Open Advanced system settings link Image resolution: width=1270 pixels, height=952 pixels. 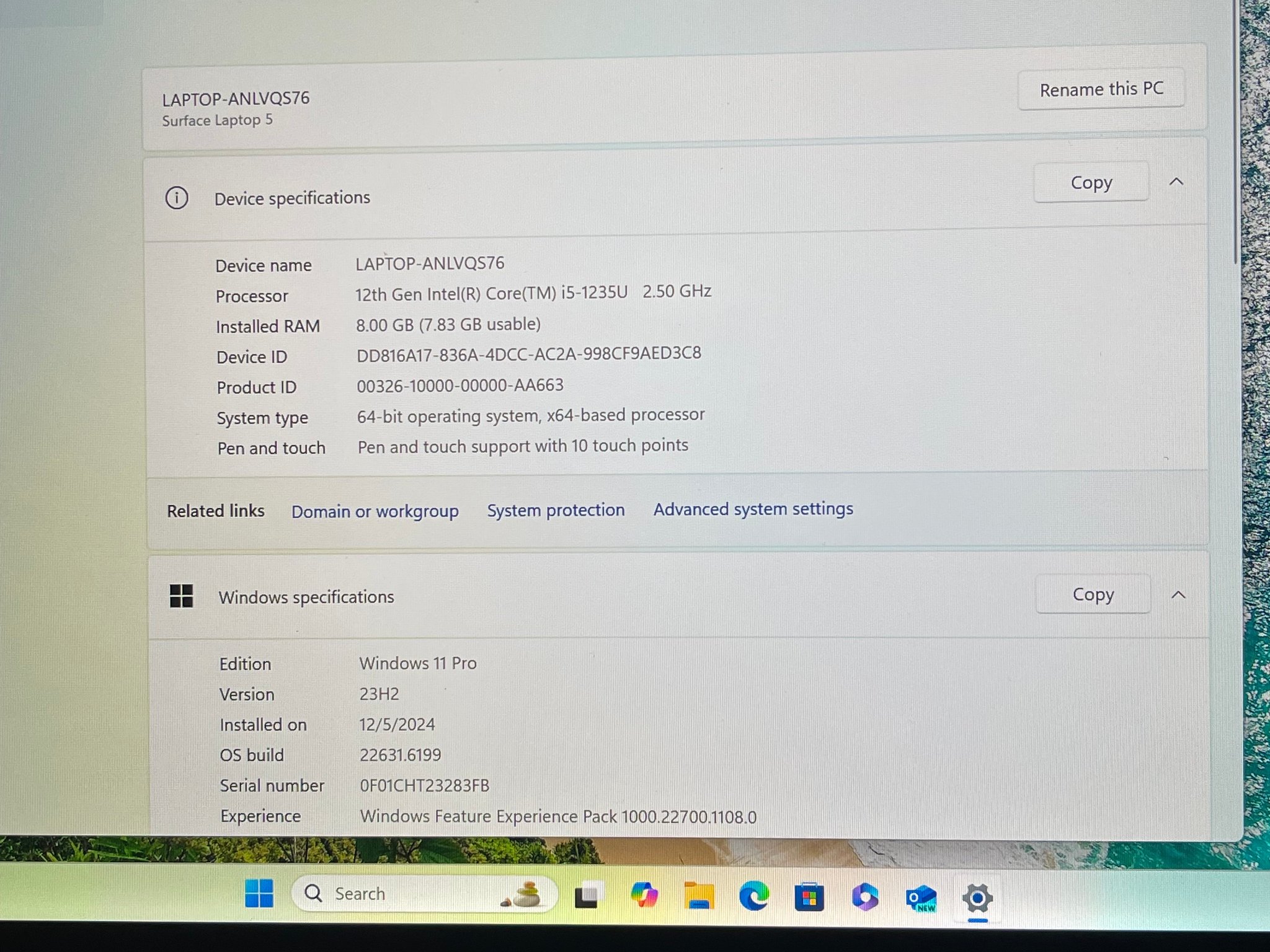(753, 509)
